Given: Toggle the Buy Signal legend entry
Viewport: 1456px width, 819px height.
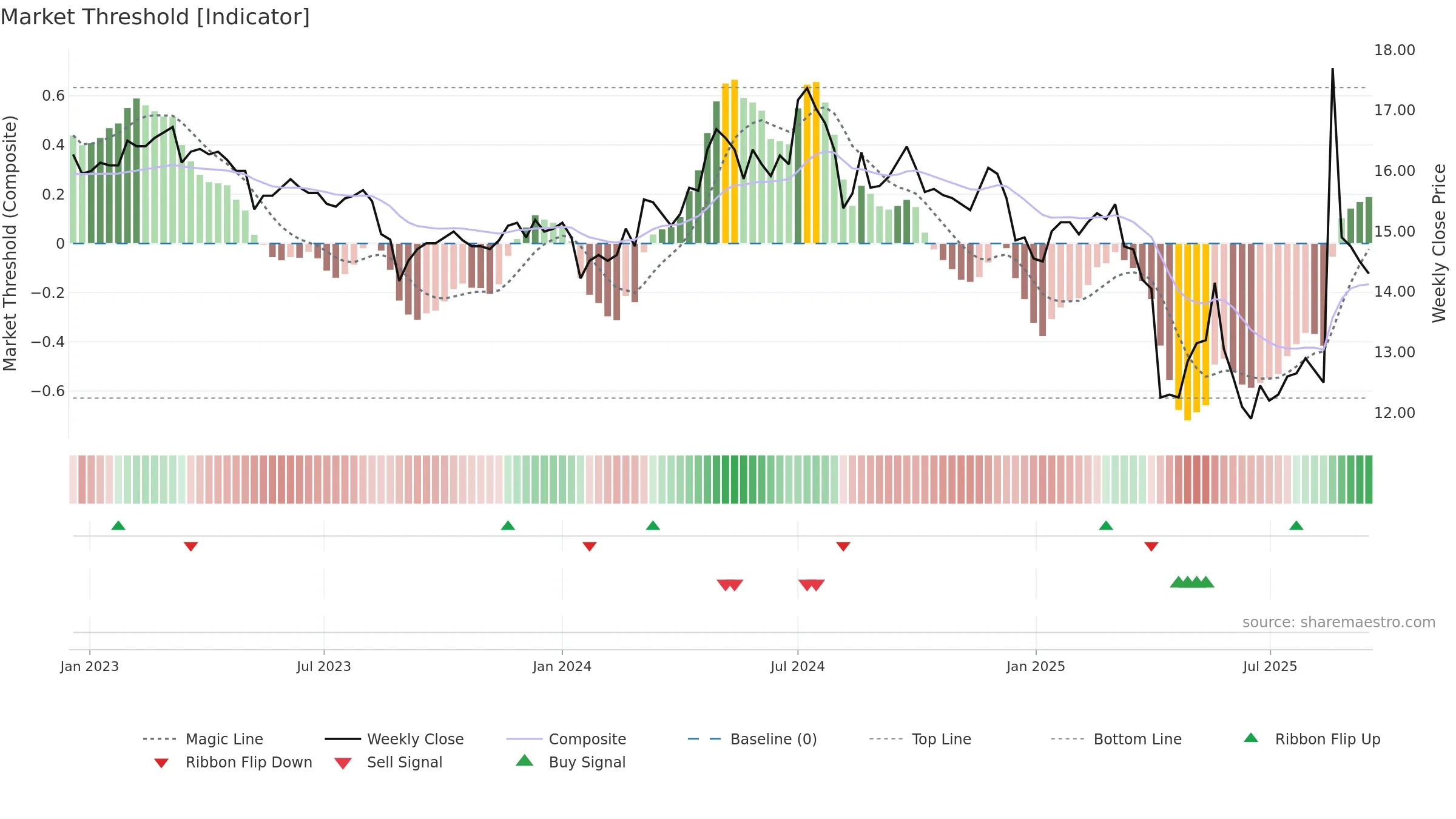Looking at the screenshot, I should [570, 762].
